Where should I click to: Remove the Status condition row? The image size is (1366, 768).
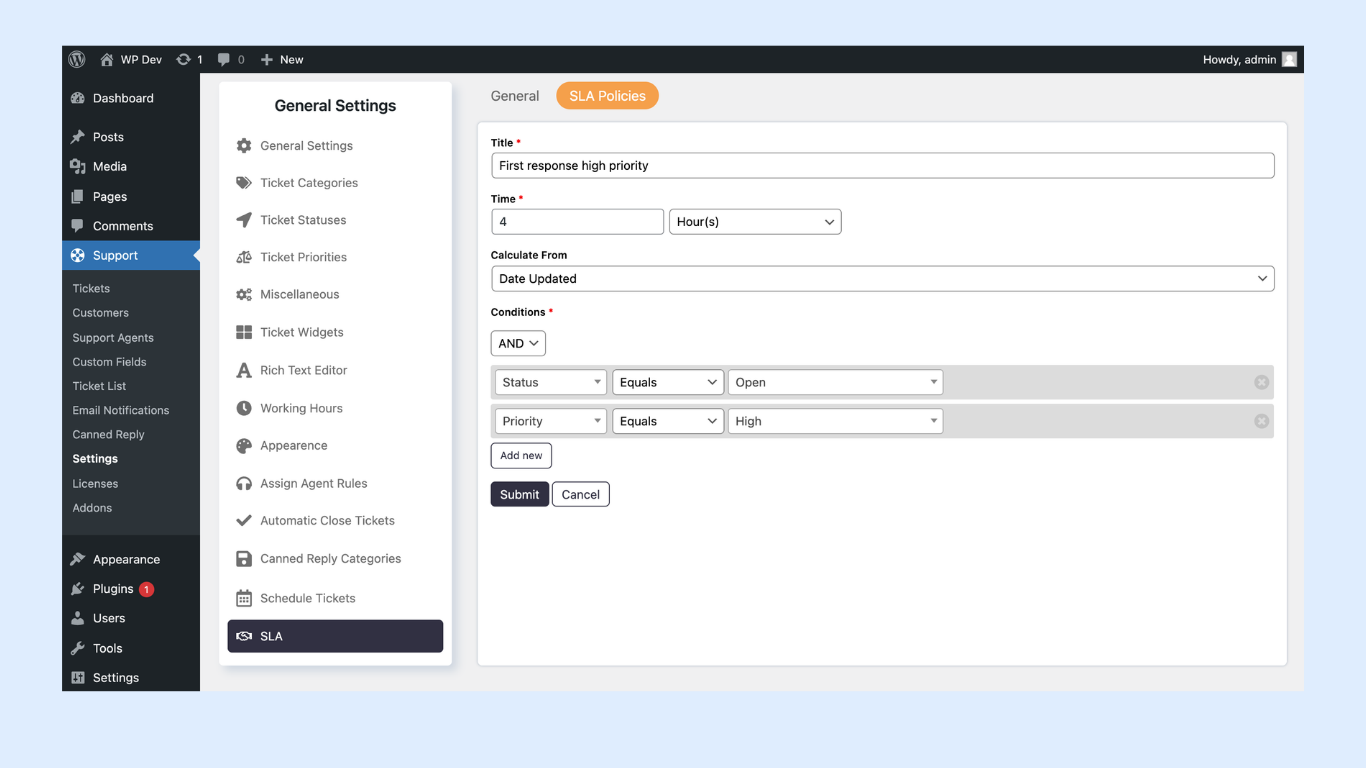click(1261, 382)
